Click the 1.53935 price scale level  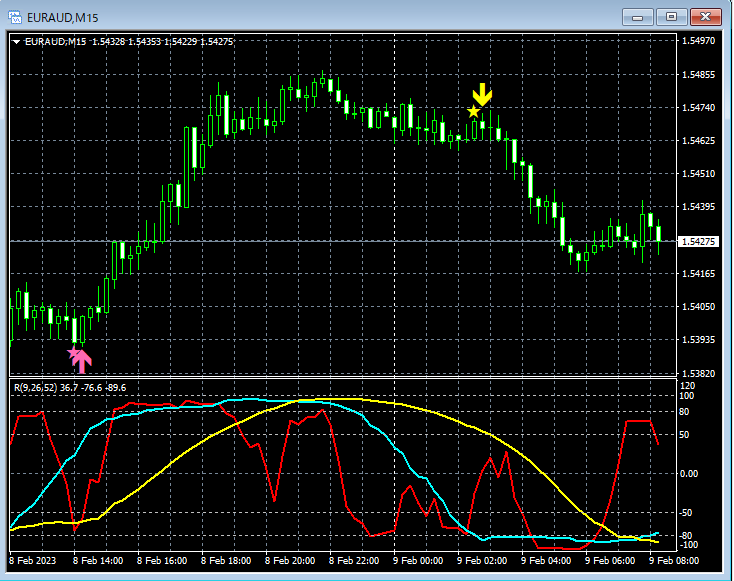point(698,339)
